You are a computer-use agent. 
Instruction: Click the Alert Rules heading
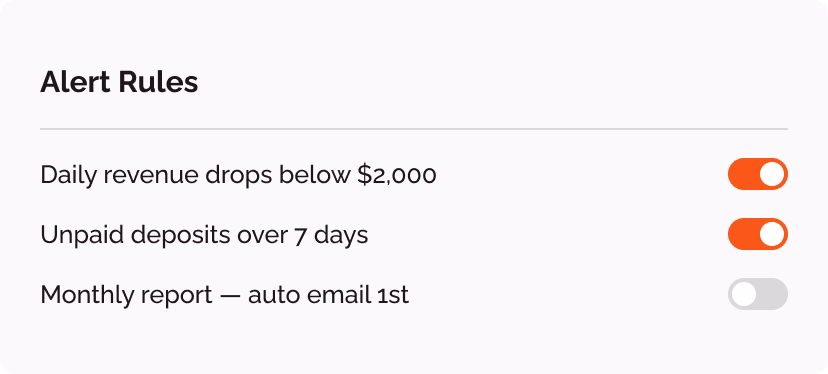pos(119,82)
